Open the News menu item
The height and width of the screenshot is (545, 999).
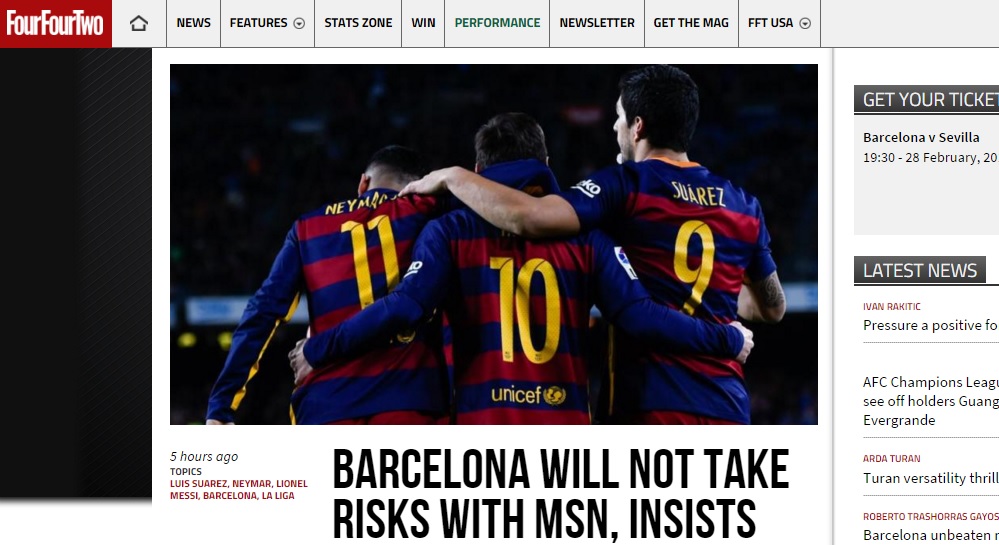click(194, 23)
